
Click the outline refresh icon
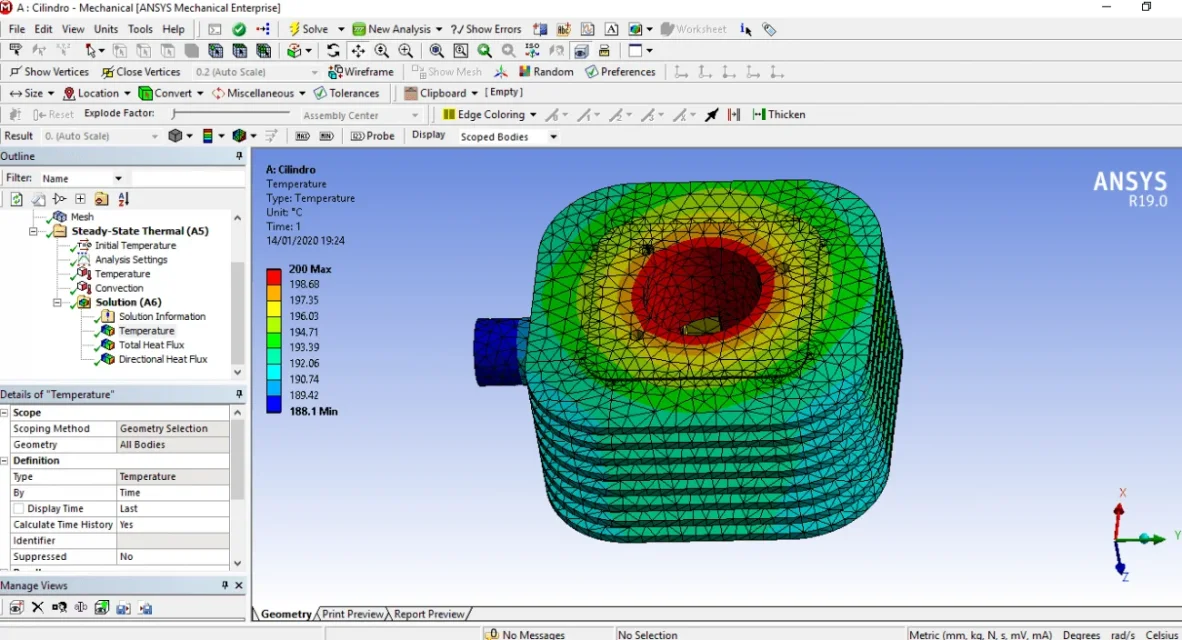(16, 199)
